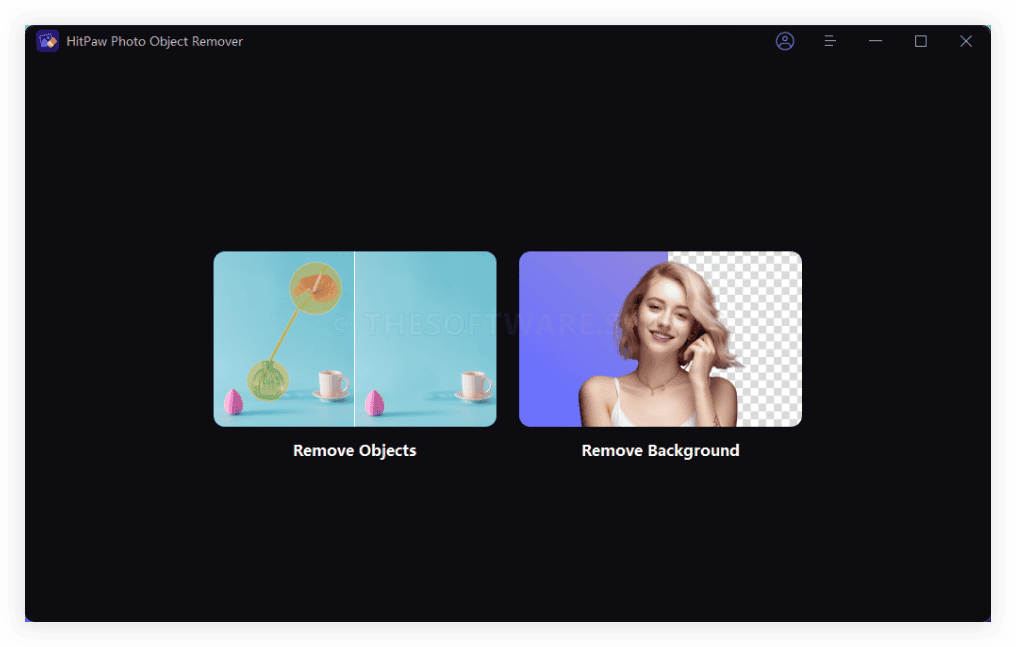Click the HitPaw Photo Object Remover app logo
1016x647 pixels.
[x=47, y=41]
